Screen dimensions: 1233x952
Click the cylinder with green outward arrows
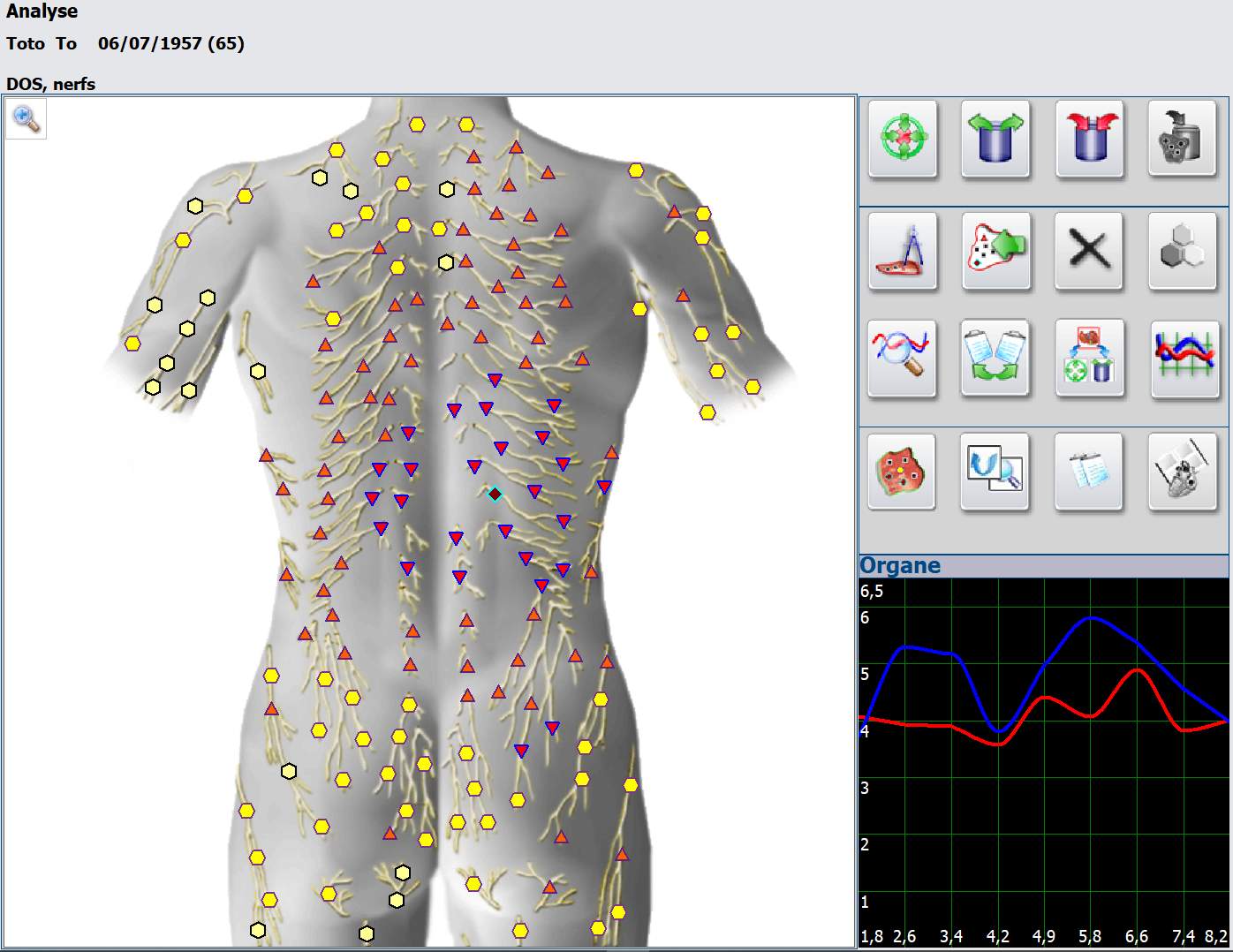[995, 139]
